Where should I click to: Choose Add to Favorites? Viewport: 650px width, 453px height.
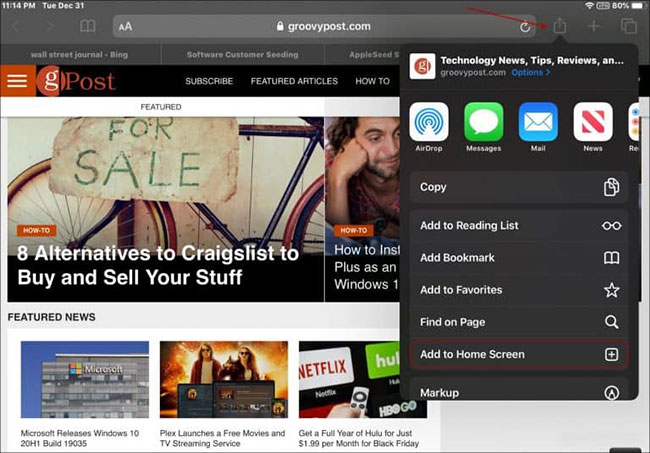[519, 290]
